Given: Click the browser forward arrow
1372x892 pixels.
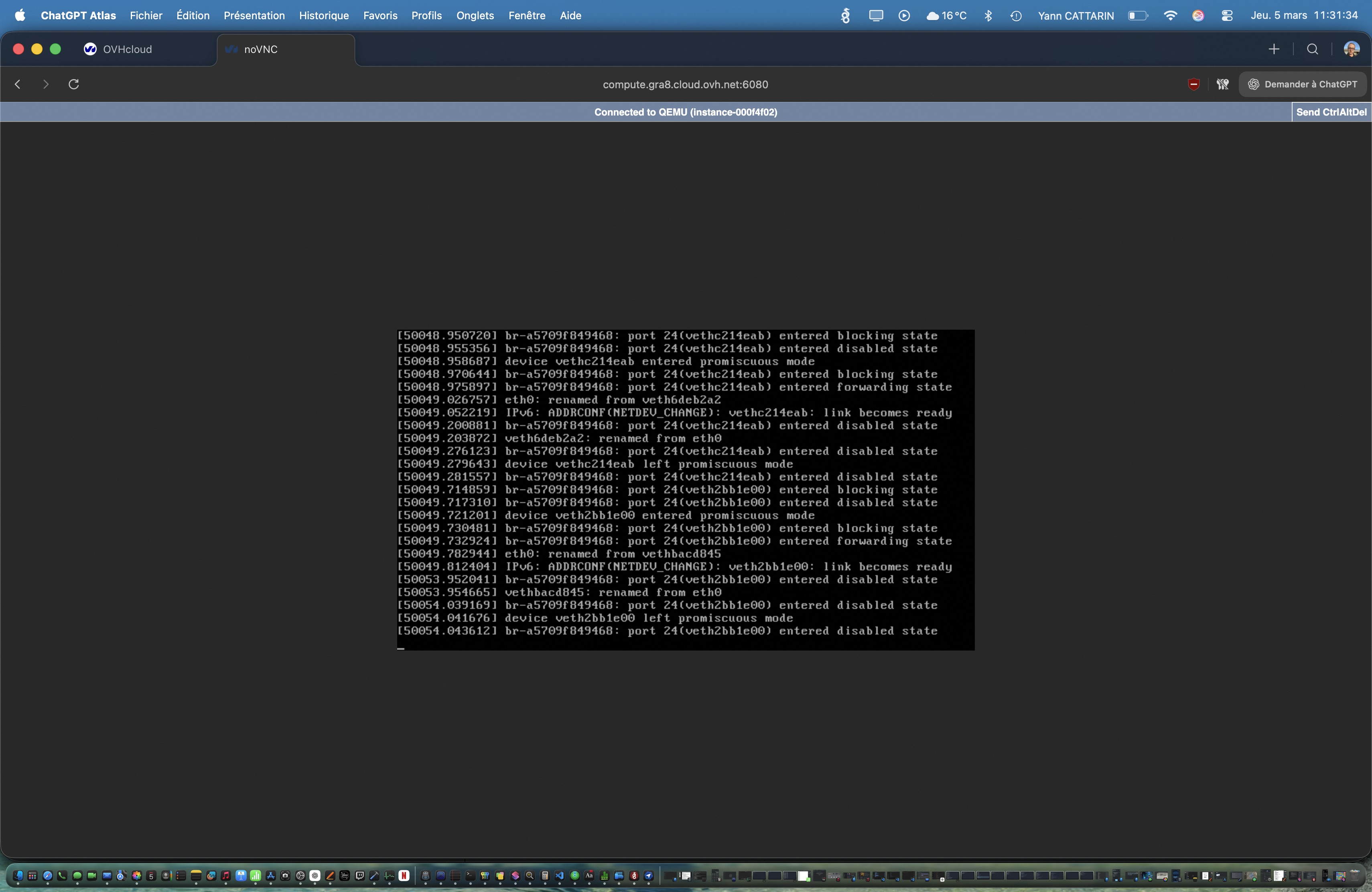Looking at the screenshot, I should pyautogui.click(x=46, y=84).
